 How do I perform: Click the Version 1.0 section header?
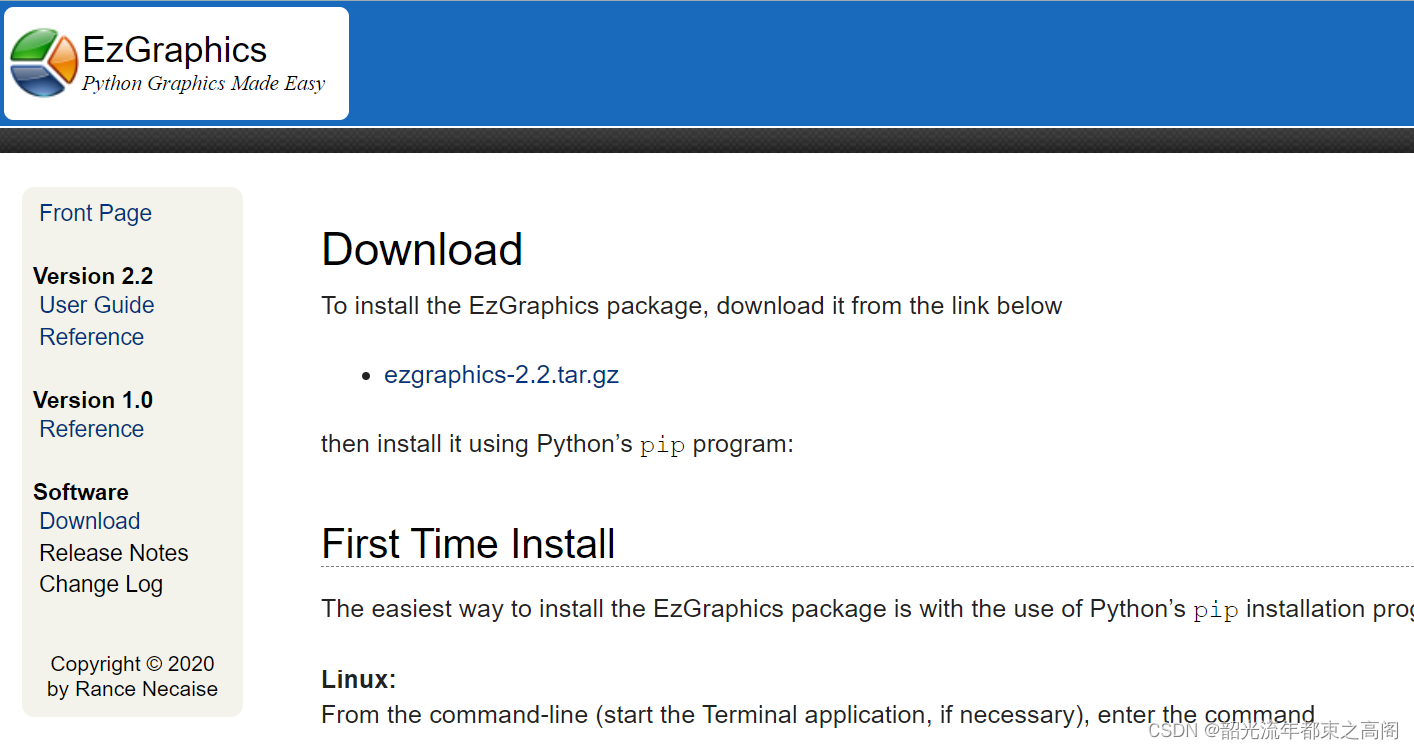93,399
